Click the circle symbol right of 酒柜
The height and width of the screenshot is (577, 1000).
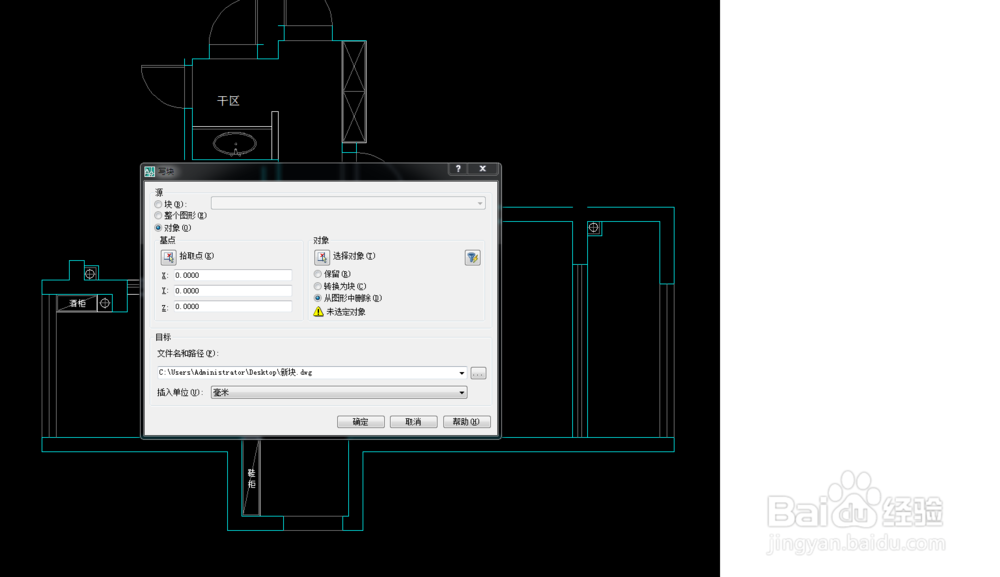105,303
